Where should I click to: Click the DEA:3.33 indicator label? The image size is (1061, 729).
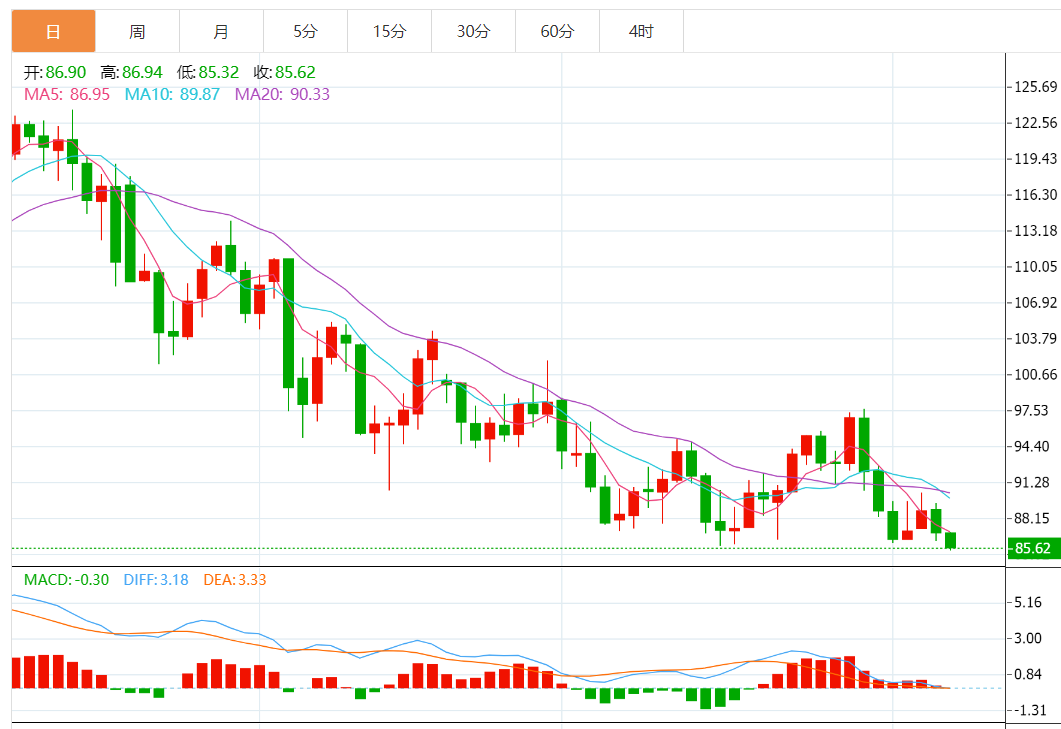[x=235, y=580]
